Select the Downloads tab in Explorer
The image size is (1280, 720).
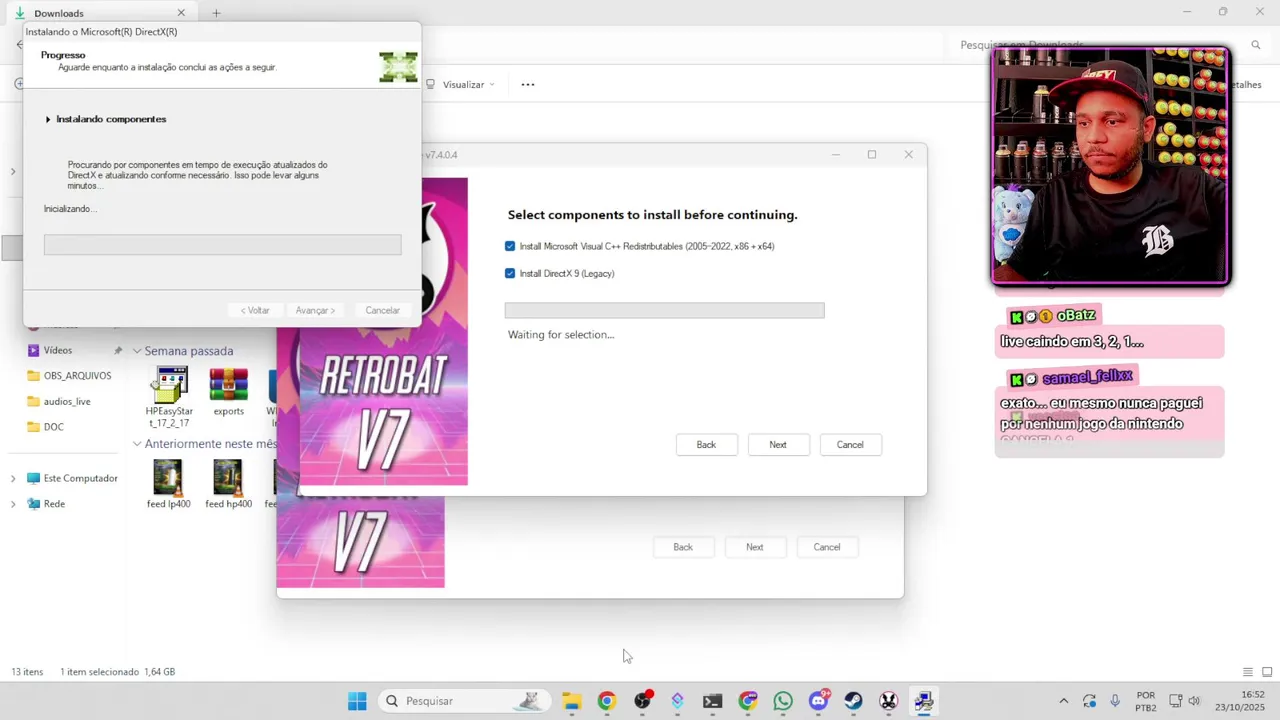[100, 13]
